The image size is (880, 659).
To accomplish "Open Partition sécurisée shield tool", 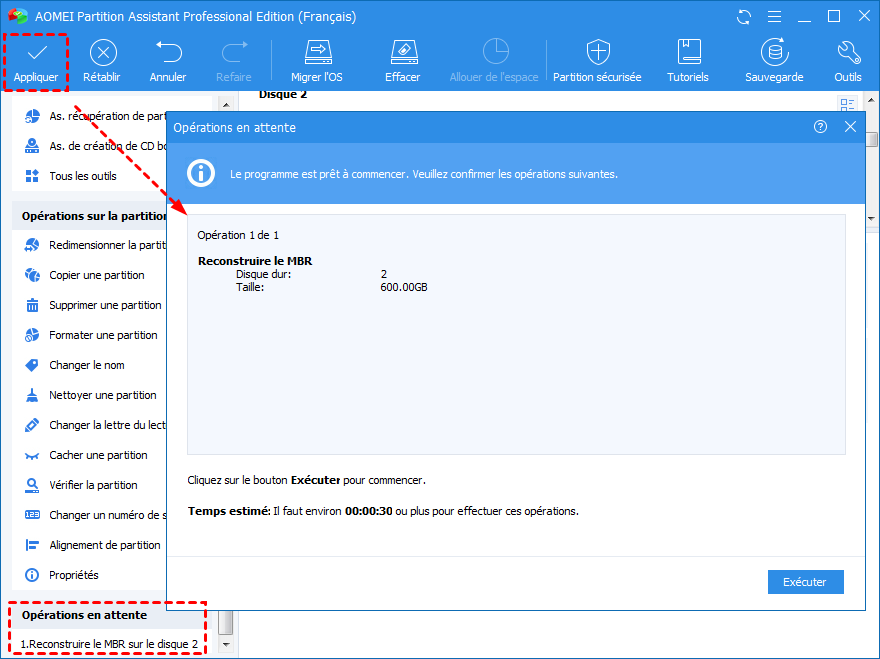I will tap(597, 62).
